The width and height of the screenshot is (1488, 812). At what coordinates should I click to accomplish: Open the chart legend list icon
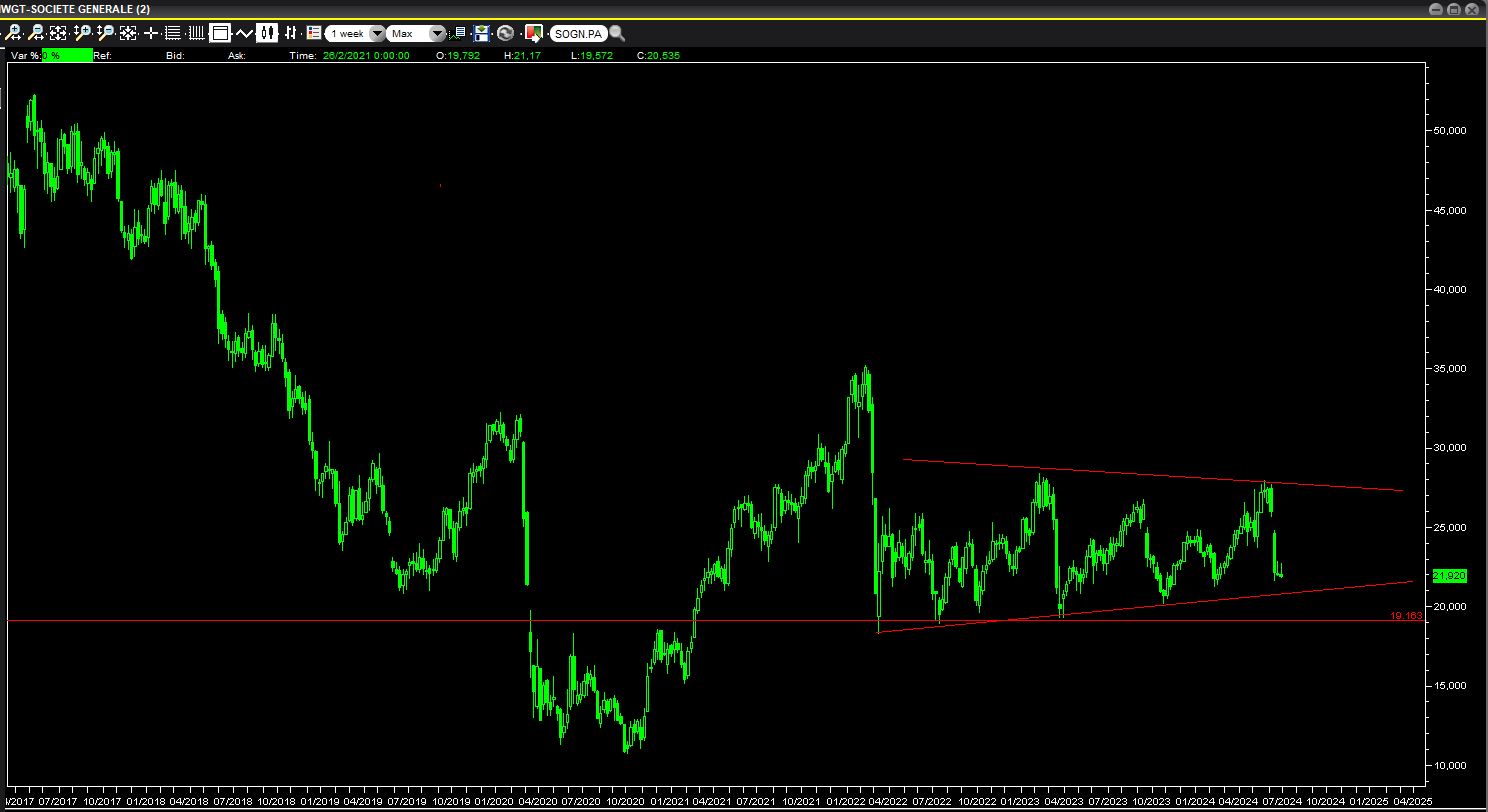coord(314,33)
